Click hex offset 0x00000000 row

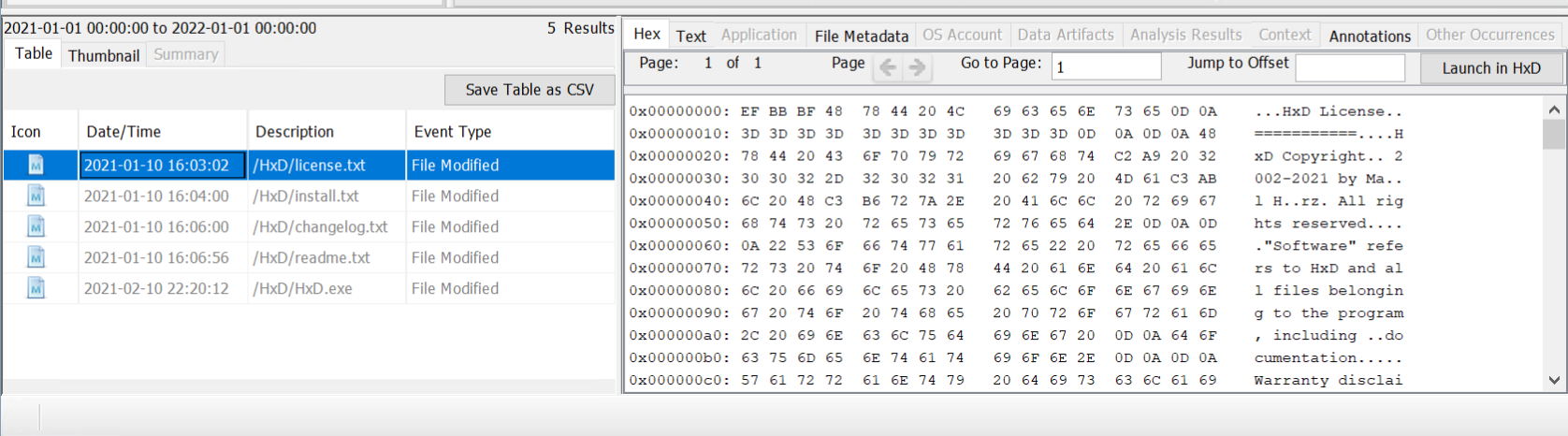pos(1016,111)
